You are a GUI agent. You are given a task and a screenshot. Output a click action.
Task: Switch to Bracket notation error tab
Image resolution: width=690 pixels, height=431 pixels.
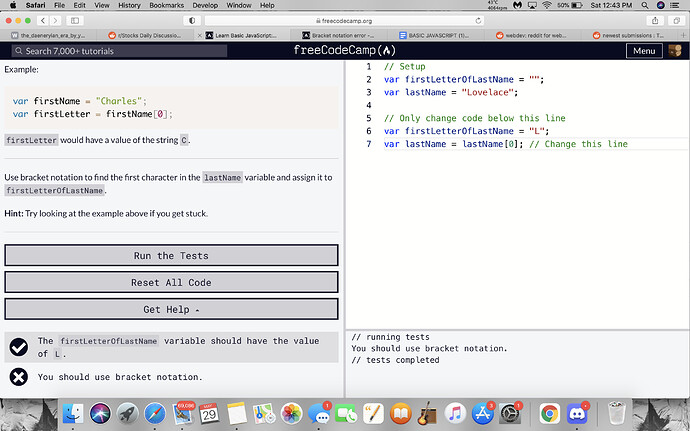point(339,35)
